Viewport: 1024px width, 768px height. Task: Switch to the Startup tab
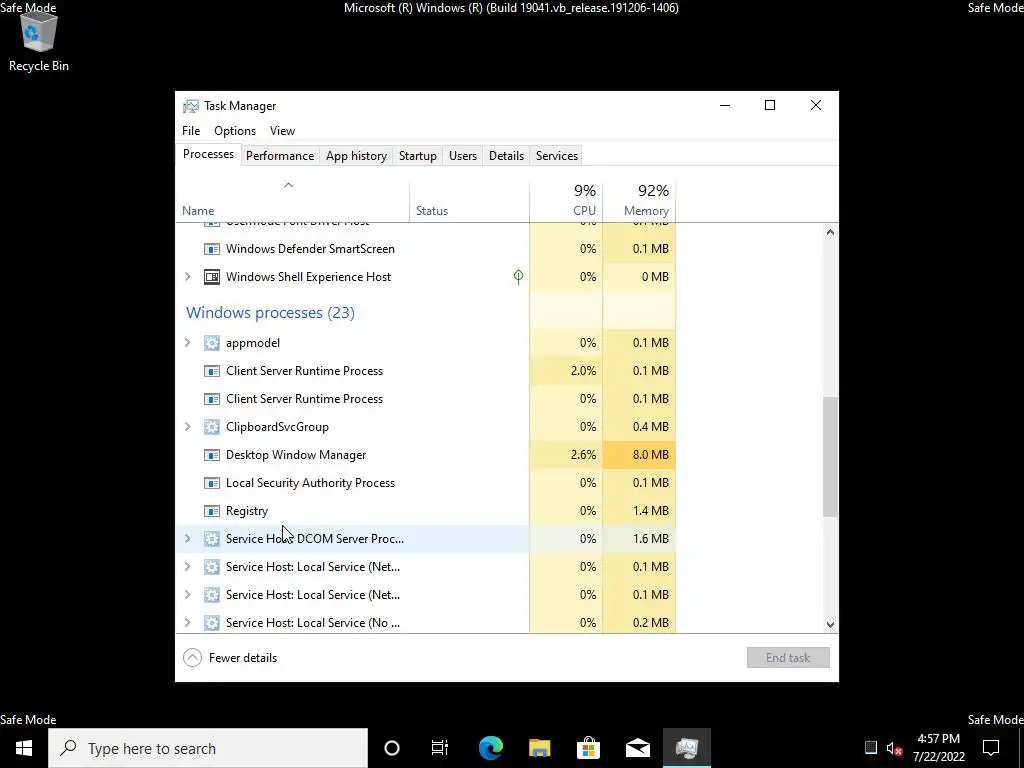pos(418,156)
